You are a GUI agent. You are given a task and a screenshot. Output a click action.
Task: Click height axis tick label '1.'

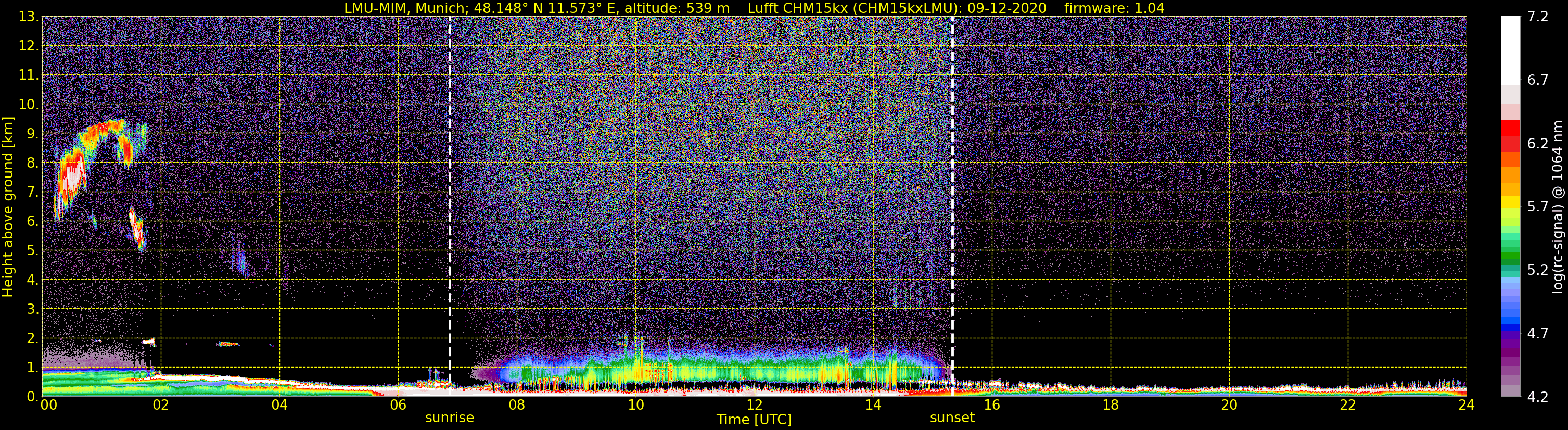tap(32, 368)
